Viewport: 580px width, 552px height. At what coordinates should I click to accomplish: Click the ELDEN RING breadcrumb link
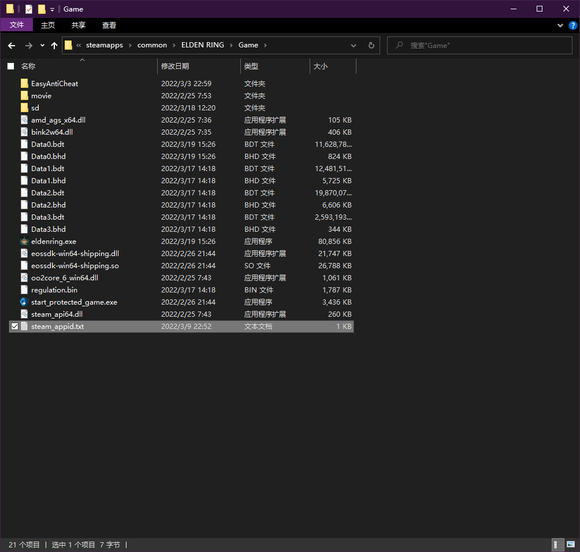[202, 45]
